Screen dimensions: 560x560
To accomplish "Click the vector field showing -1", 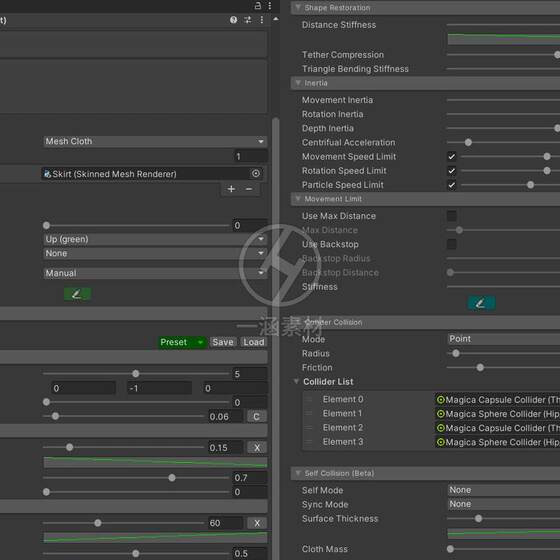I will point(159,388).
